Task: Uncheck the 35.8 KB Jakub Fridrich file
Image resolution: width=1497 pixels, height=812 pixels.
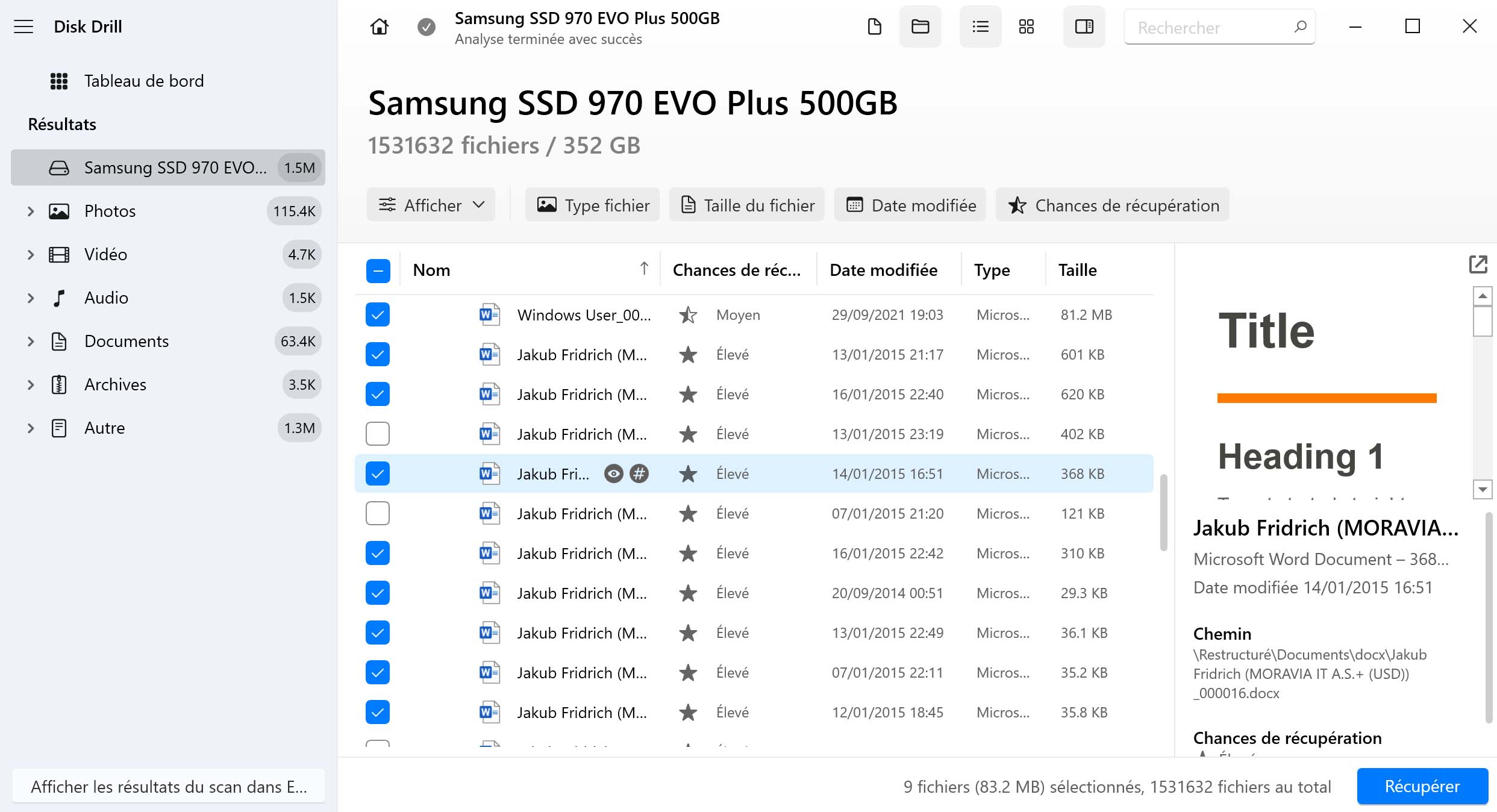Action: coord(378,713)
